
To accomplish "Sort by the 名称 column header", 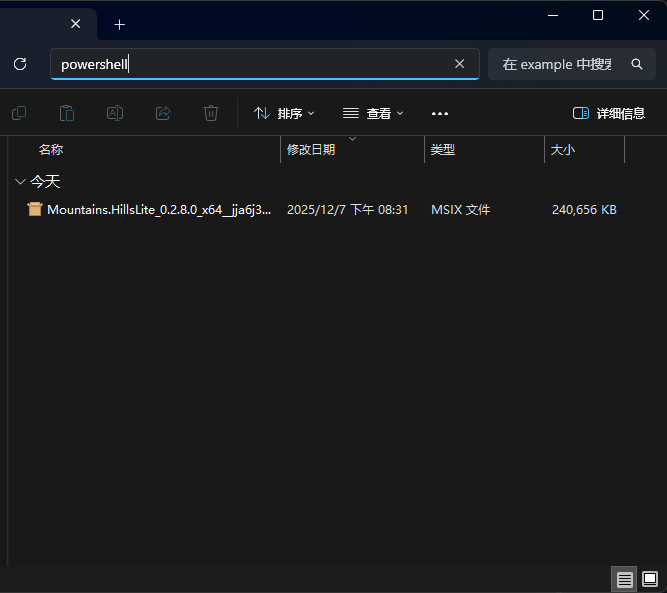I will click(x=51, y=150).
